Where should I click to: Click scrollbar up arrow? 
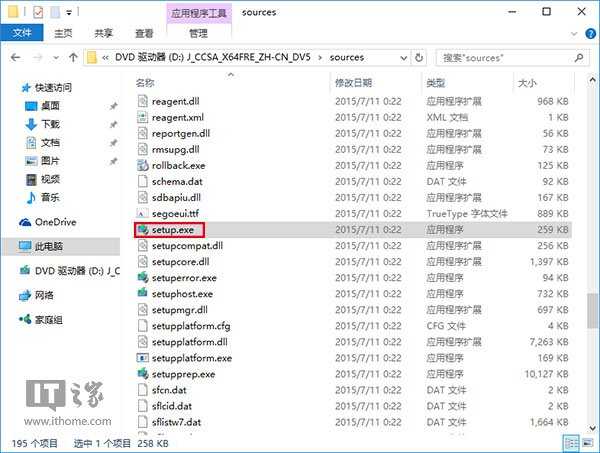pos(593,80)
